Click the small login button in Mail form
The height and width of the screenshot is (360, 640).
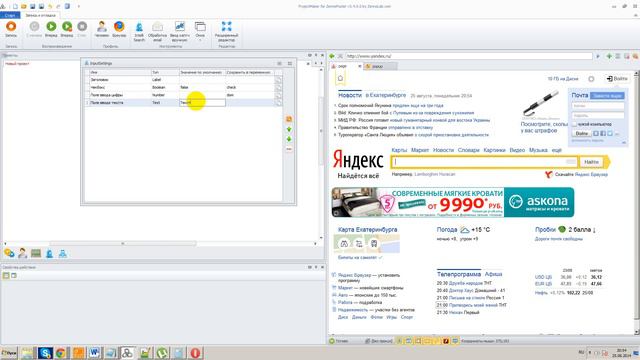[582, 133]
